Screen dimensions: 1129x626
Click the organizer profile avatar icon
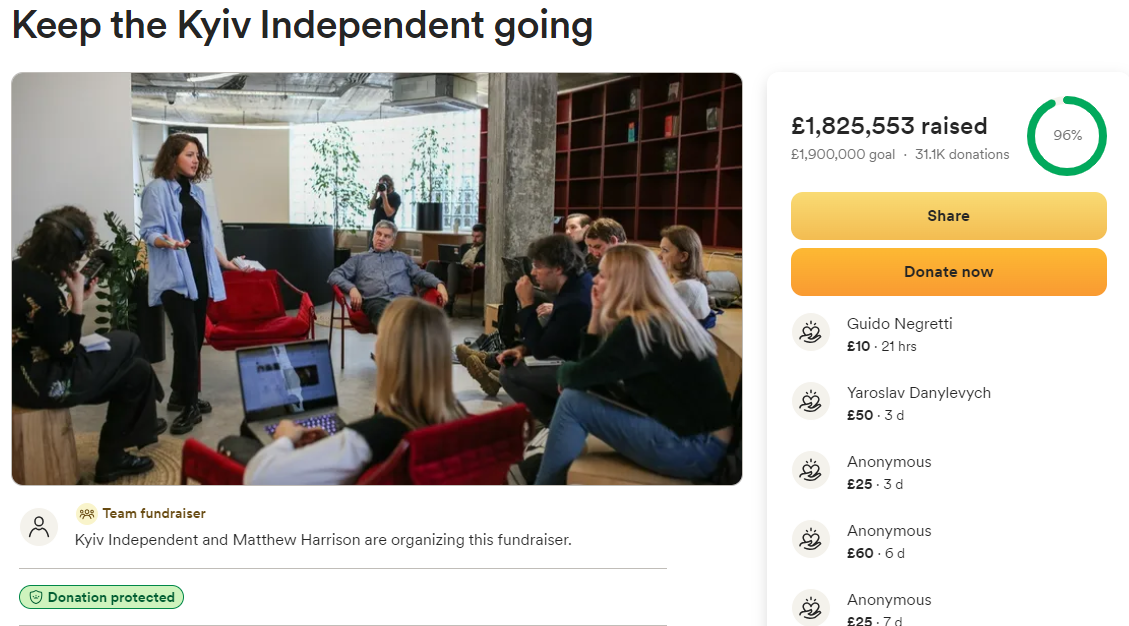[x=39, y=527]
